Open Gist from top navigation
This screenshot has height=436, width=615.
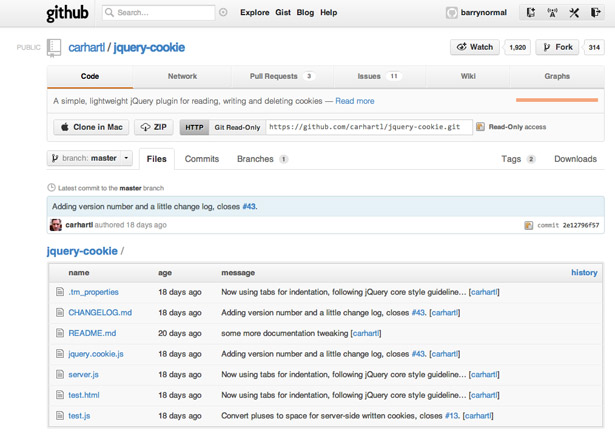(x=283, y=13)
